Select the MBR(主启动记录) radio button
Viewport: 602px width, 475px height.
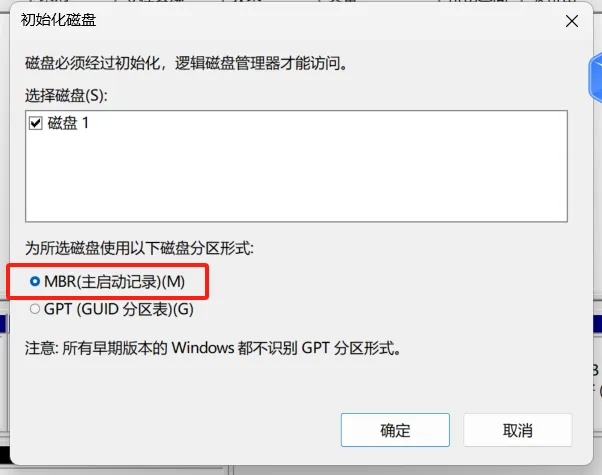[35, 281]
